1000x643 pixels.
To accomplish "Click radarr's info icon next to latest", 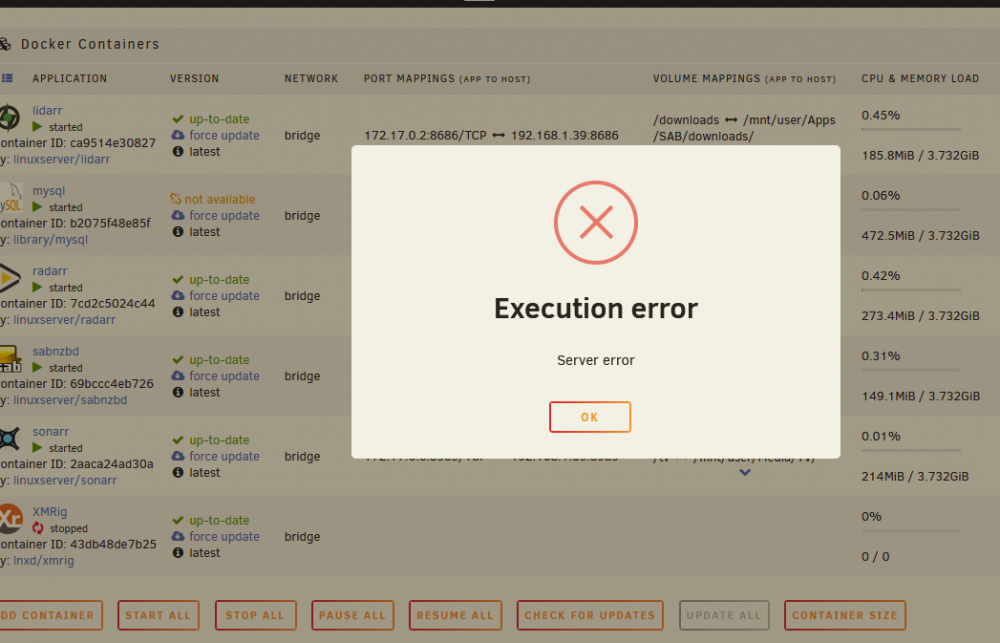I will [178, 312].
